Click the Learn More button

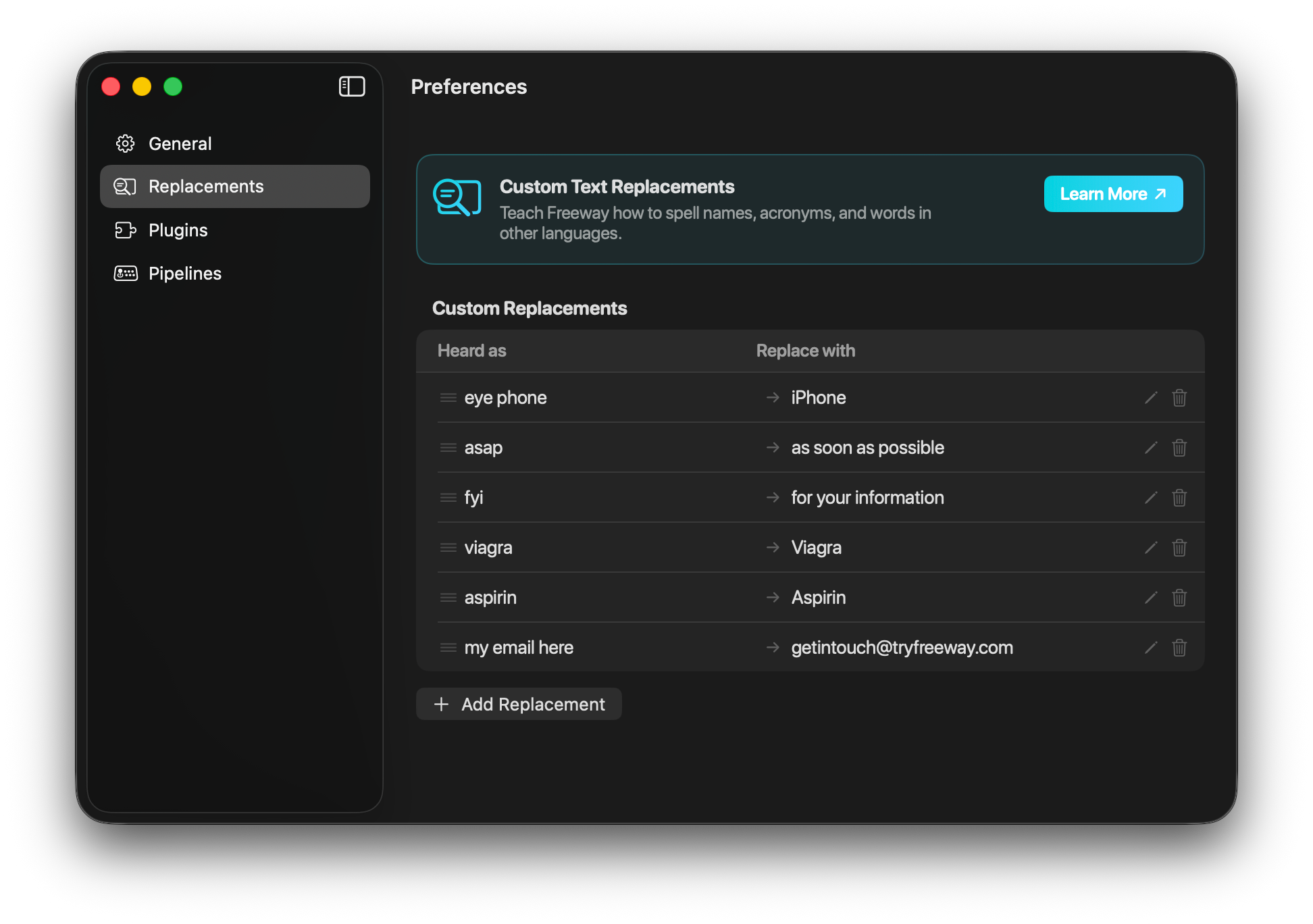tap(1113, 194)
